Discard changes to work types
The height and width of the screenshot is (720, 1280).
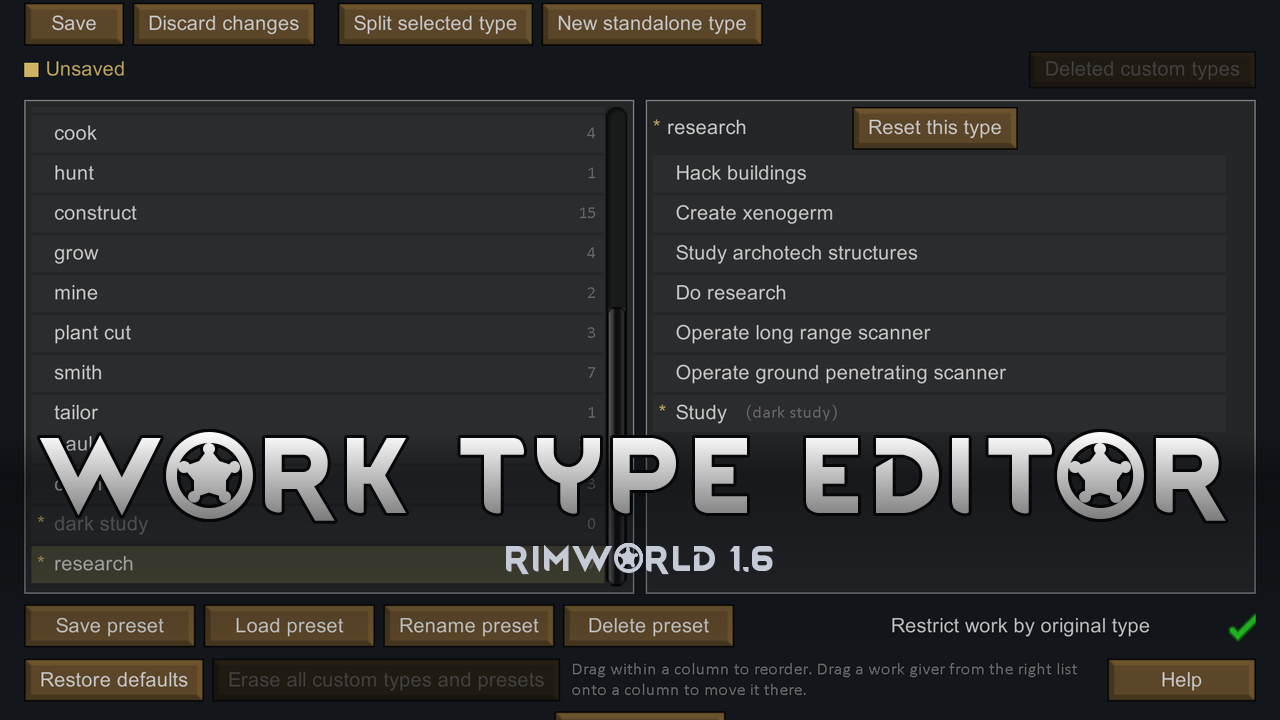click(224, 24)
